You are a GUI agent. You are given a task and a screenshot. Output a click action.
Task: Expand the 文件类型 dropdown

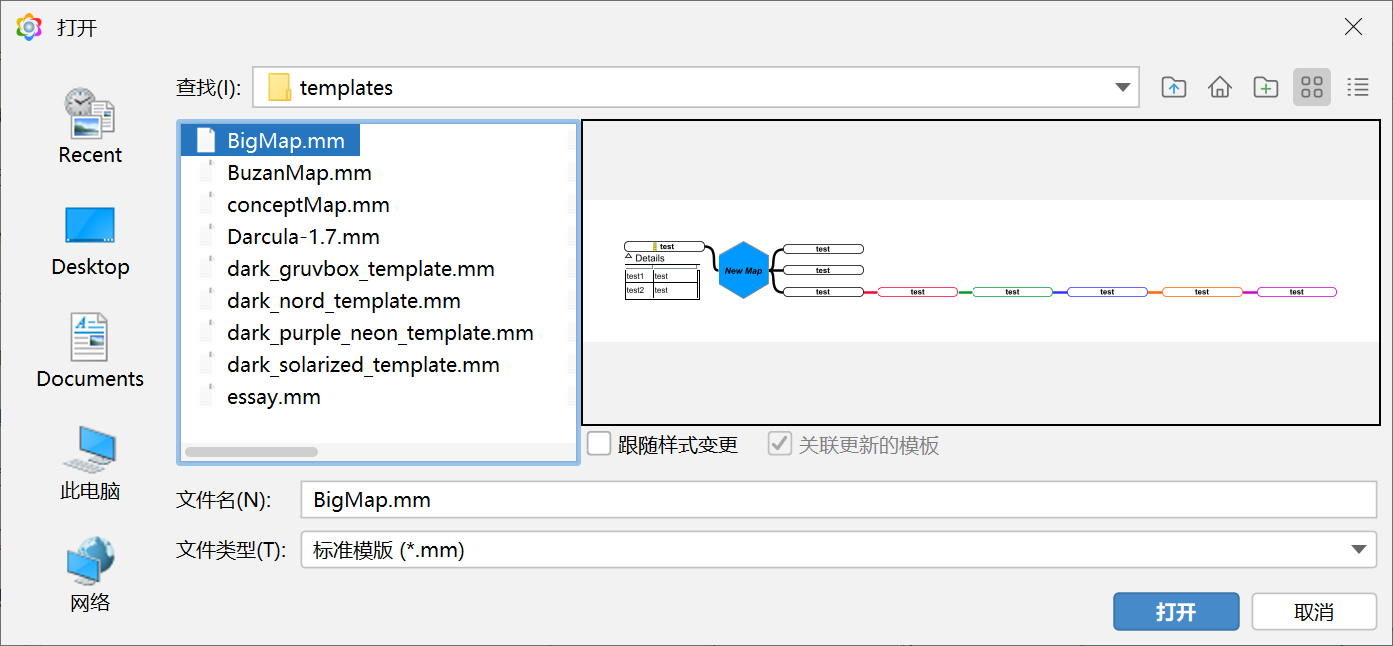(x=1358, y=549)
